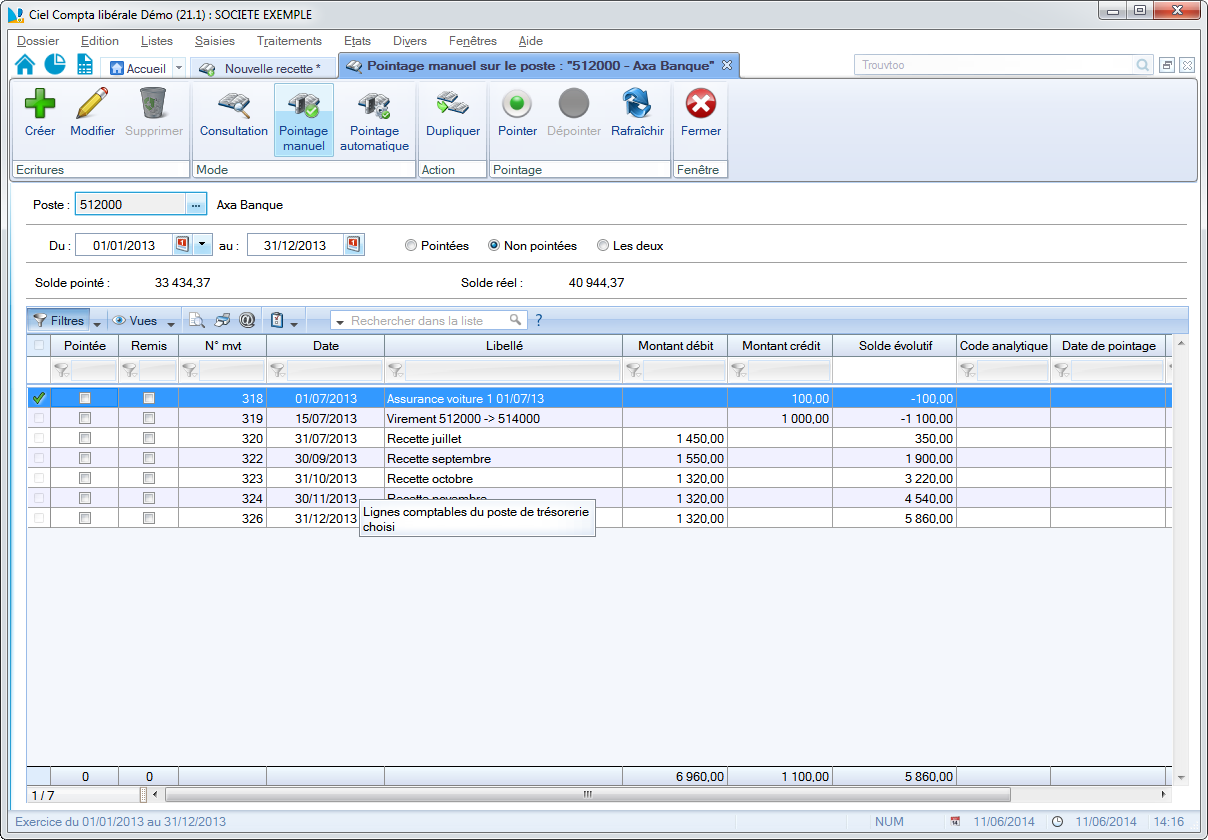Screen dimensions: 1208x840
Task: Click the Poste lookup ellipsis button
Action: (195, 204)
